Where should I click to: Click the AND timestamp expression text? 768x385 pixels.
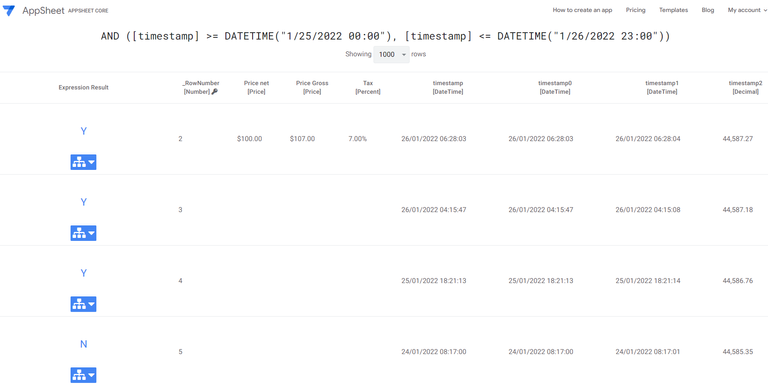(x=385, y=36)
